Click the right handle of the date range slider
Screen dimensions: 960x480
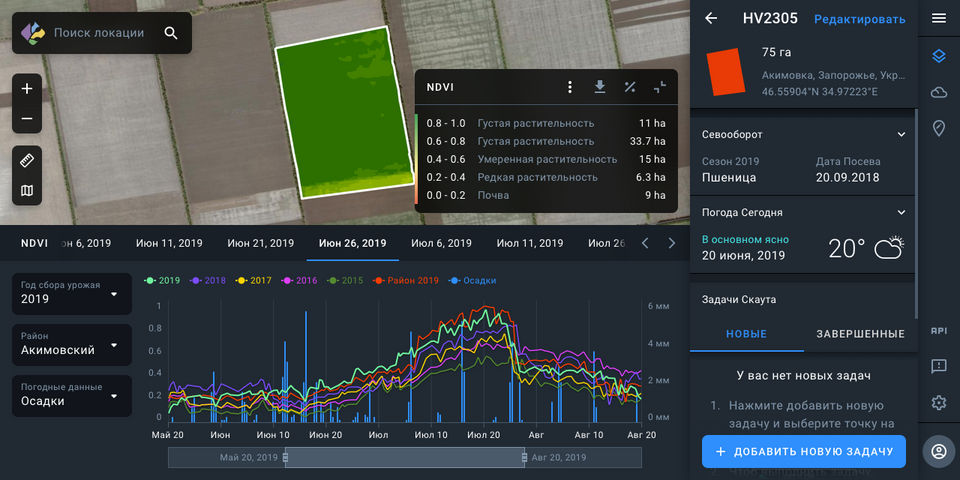tap(524, 457)
